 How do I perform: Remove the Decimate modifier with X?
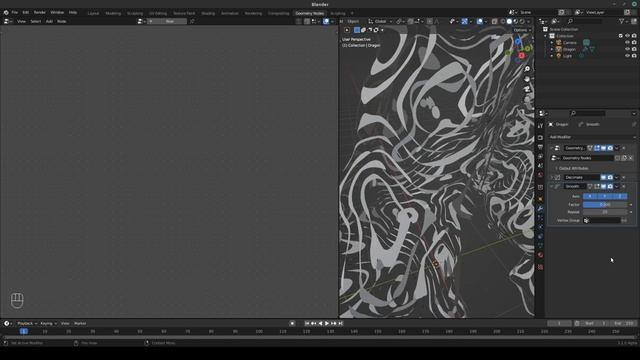click(x=624, y=177)
